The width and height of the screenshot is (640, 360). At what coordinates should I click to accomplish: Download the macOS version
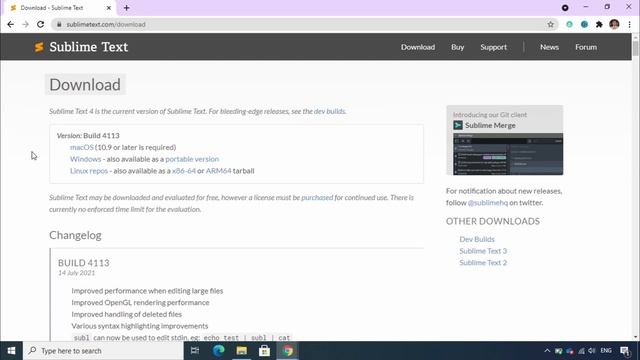tap(82, 147)
